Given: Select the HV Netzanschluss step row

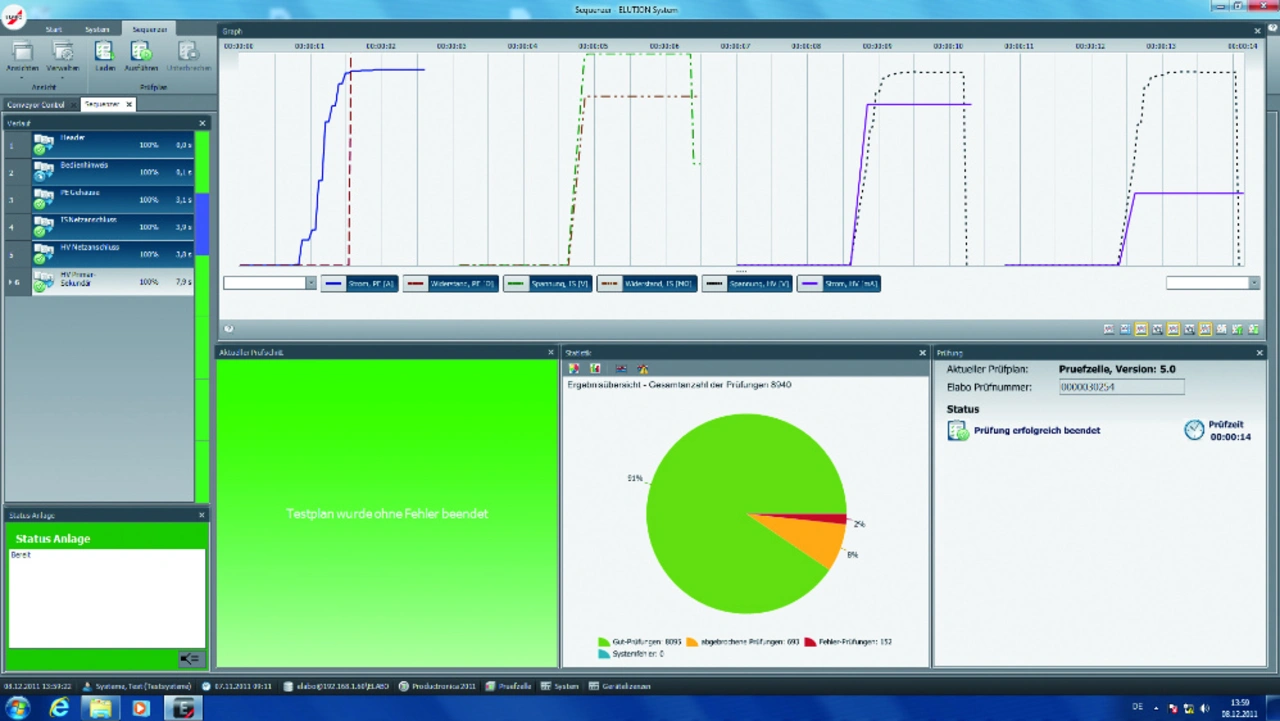Looking at the screenshot, I should click(x=99, y=254).
